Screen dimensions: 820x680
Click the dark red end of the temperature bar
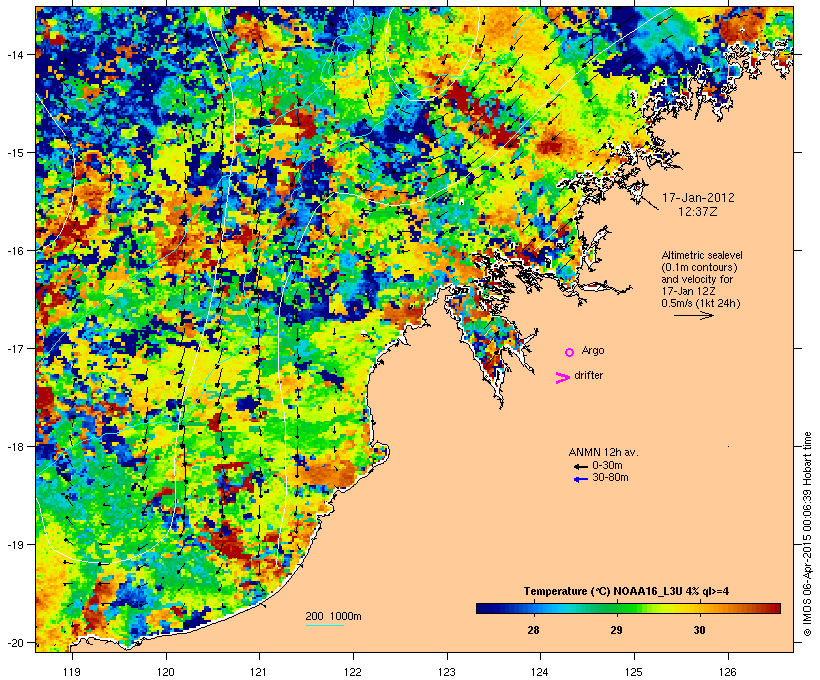click(775, 608)
